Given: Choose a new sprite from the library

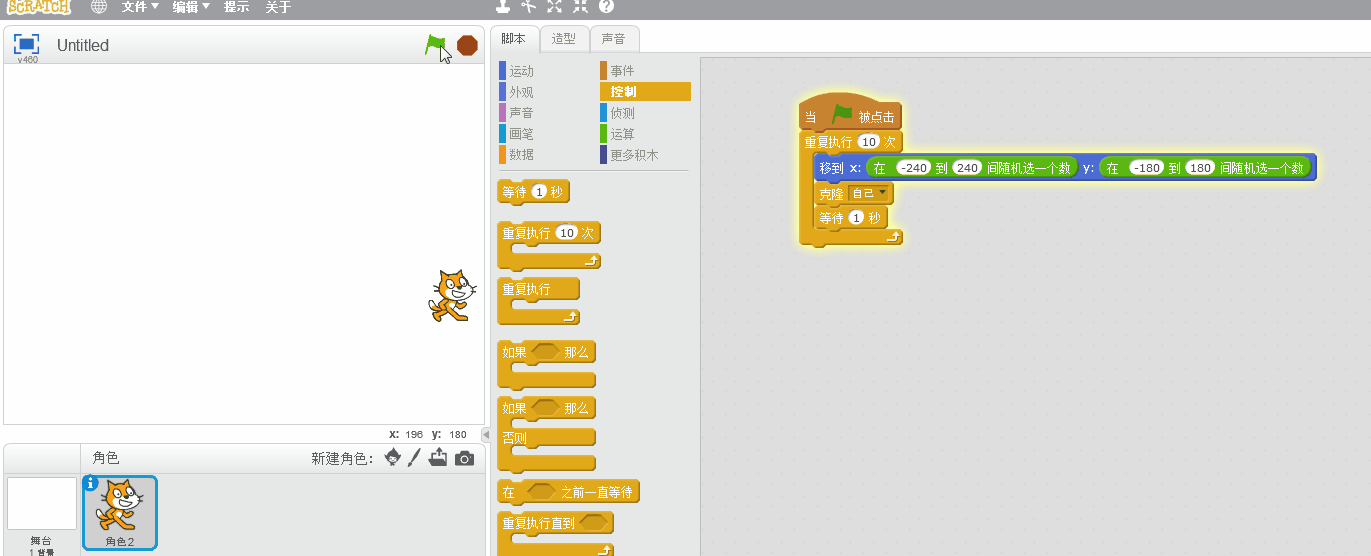Looking at the screenshot, I should click(x=393, y=458).
